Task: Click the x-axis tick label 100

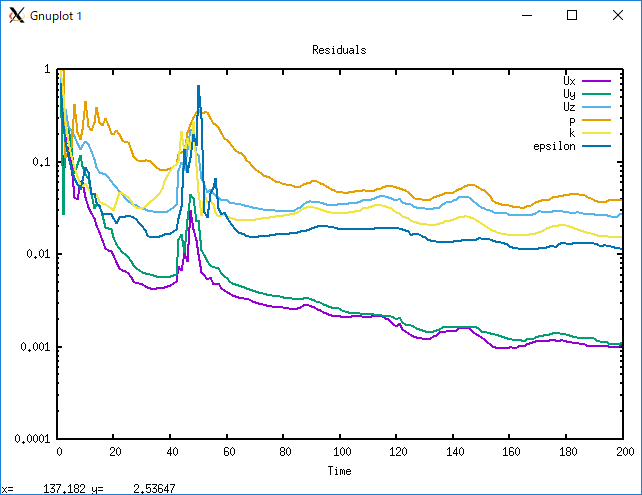Action: (x=342, y=452)
